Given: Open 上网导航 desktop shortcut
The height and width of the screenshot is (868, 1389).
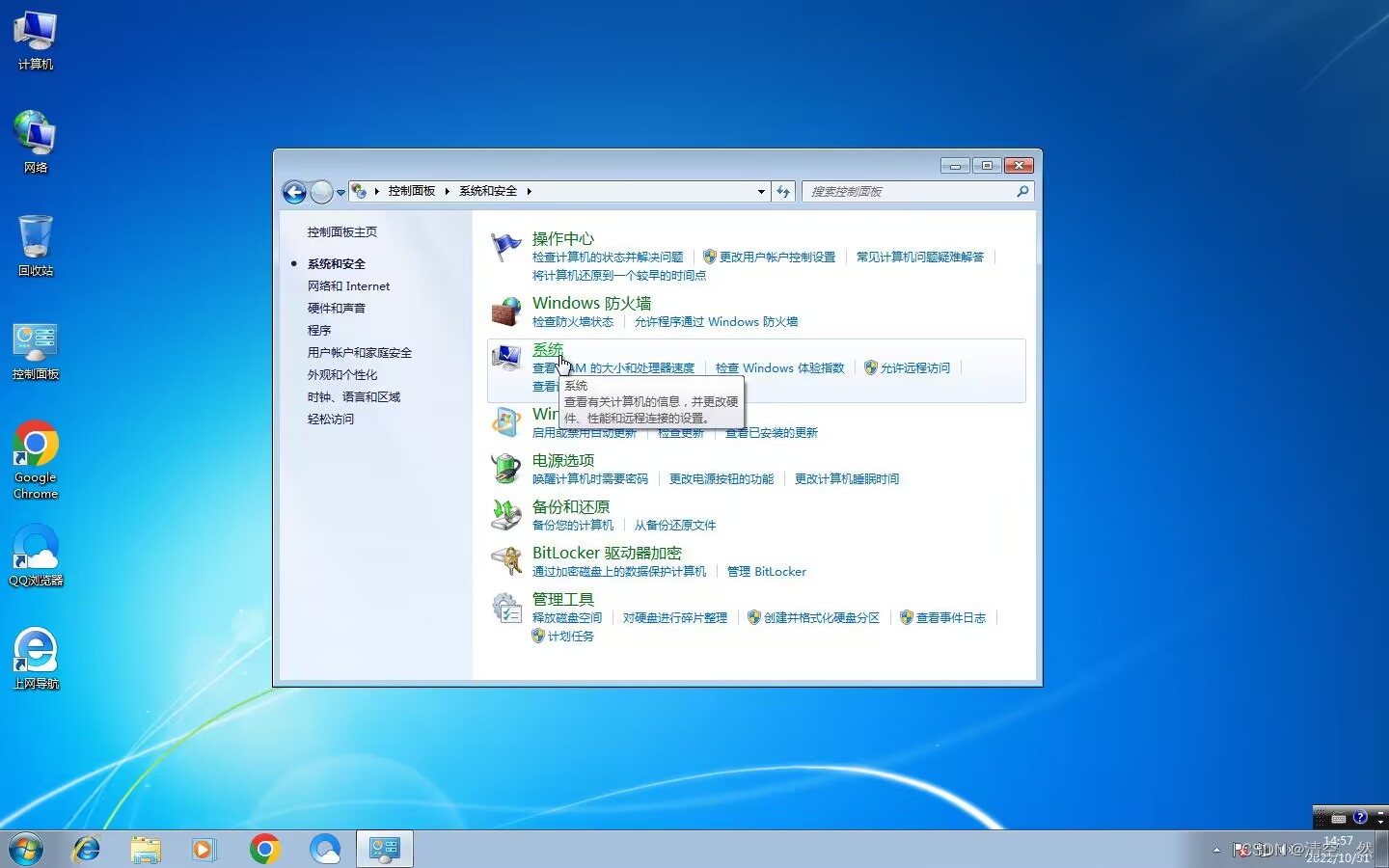Looking at the screenshot, I should click(36, 659).
